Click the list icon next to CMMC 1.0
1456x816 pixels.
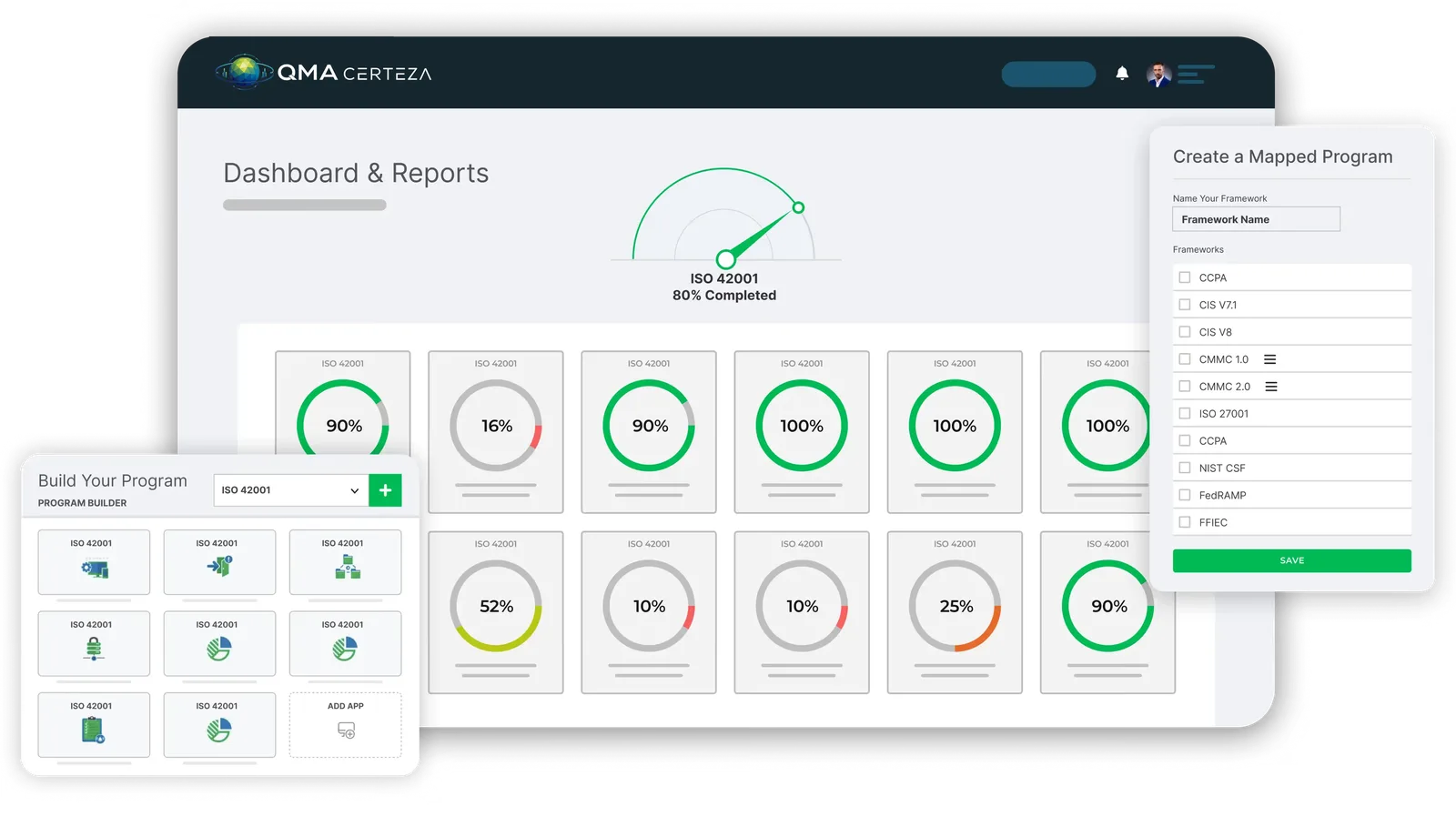click(x=1269, y=359)
